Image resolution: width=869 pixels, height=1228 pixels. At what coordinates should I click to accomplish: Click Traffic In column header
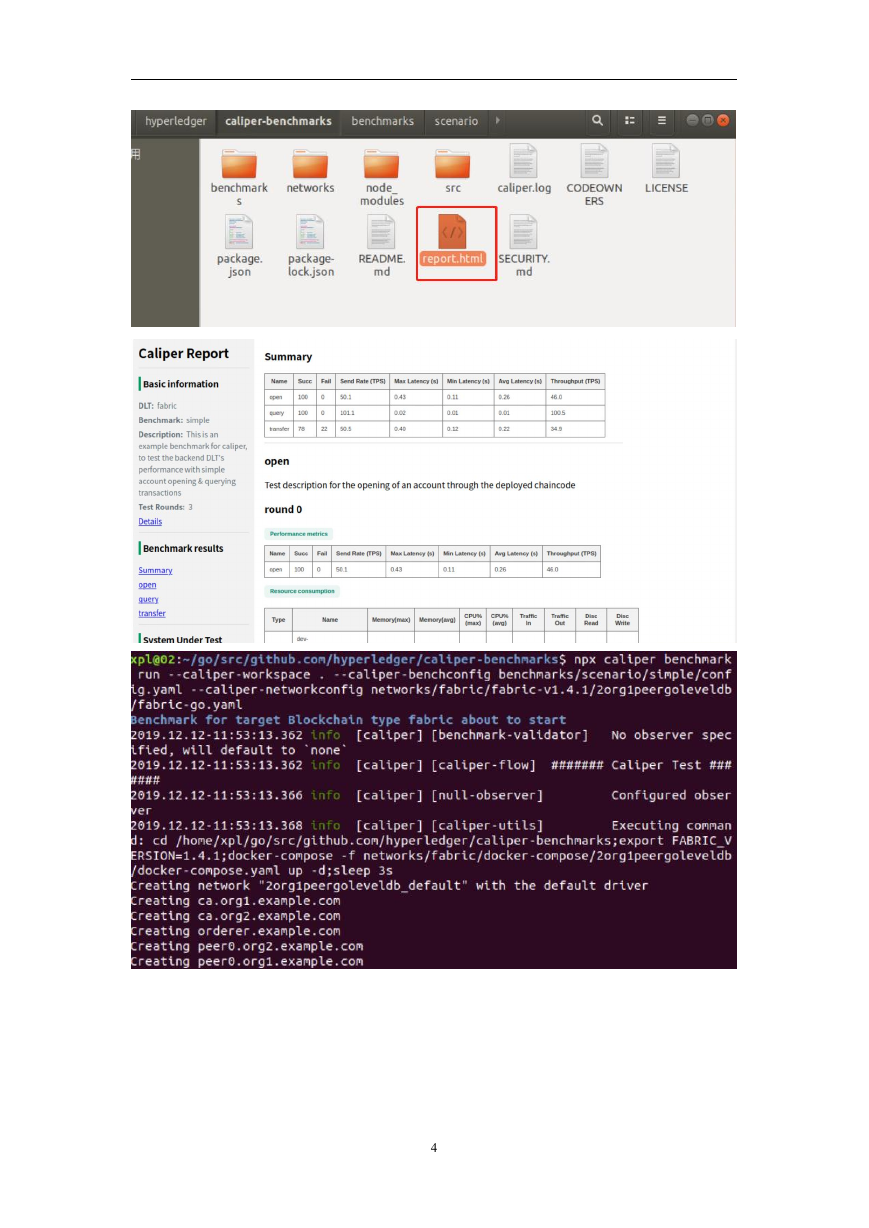pos(528,620)
